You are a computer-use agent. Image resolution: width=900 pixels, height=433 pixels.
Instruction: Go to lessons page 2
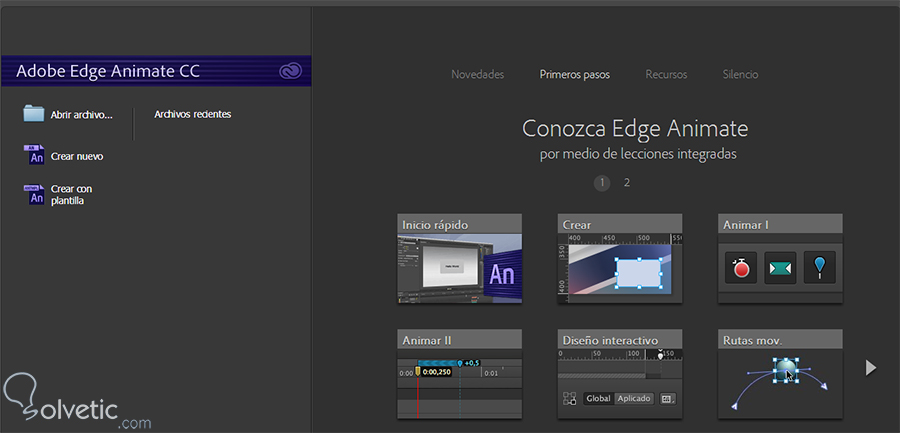(x=627, y=183)
